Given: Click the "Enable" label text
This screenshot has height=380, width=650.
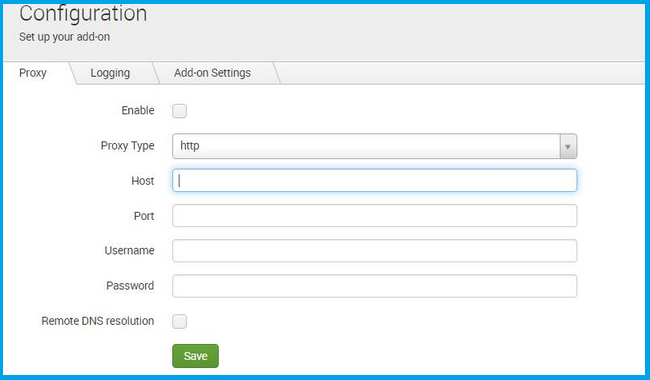Looking at the screenshot, I should (138, 110).
